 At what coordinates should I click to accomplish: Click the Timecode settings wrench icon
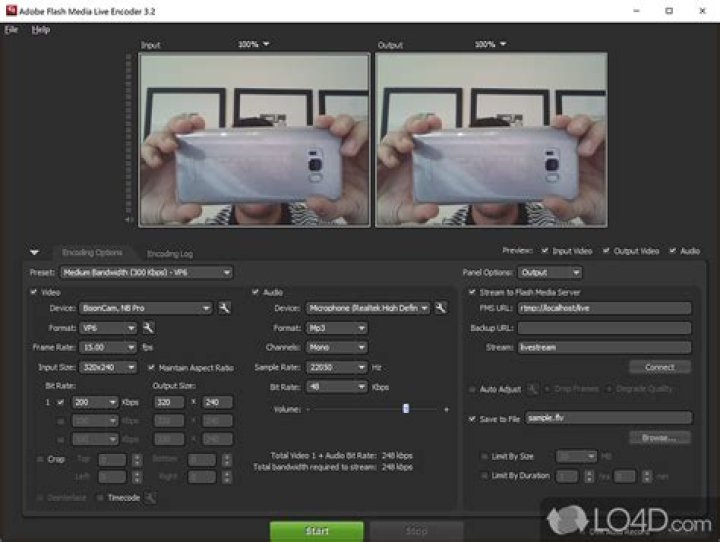tap(150, 497)
